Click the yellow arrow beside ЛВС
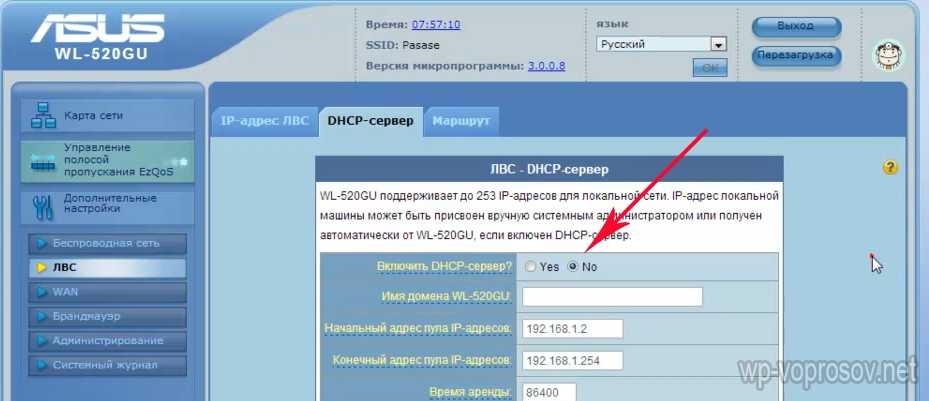 click(x=41, y=268)
